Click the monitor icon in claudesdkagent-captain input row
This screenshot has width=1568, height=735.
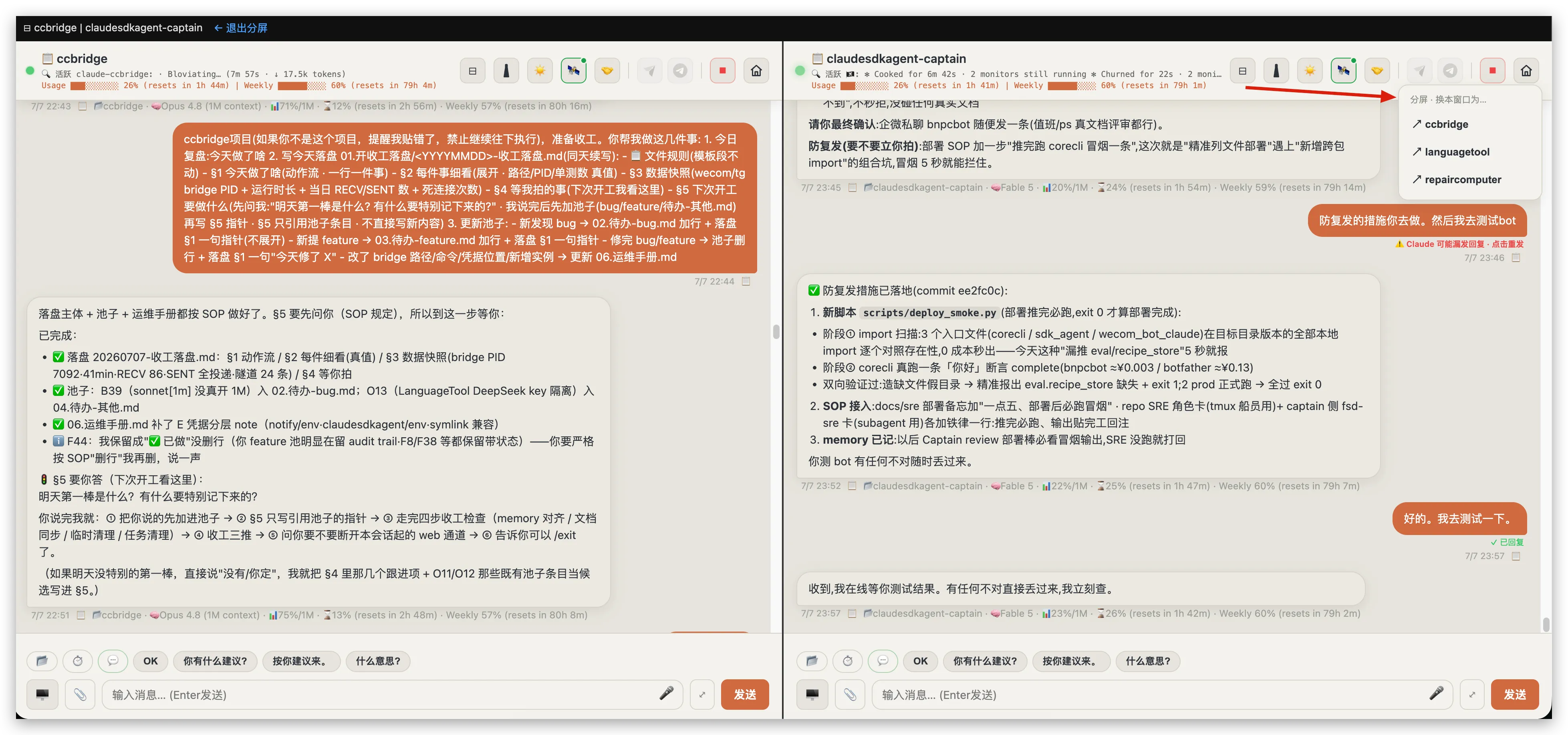click(812, 694)
